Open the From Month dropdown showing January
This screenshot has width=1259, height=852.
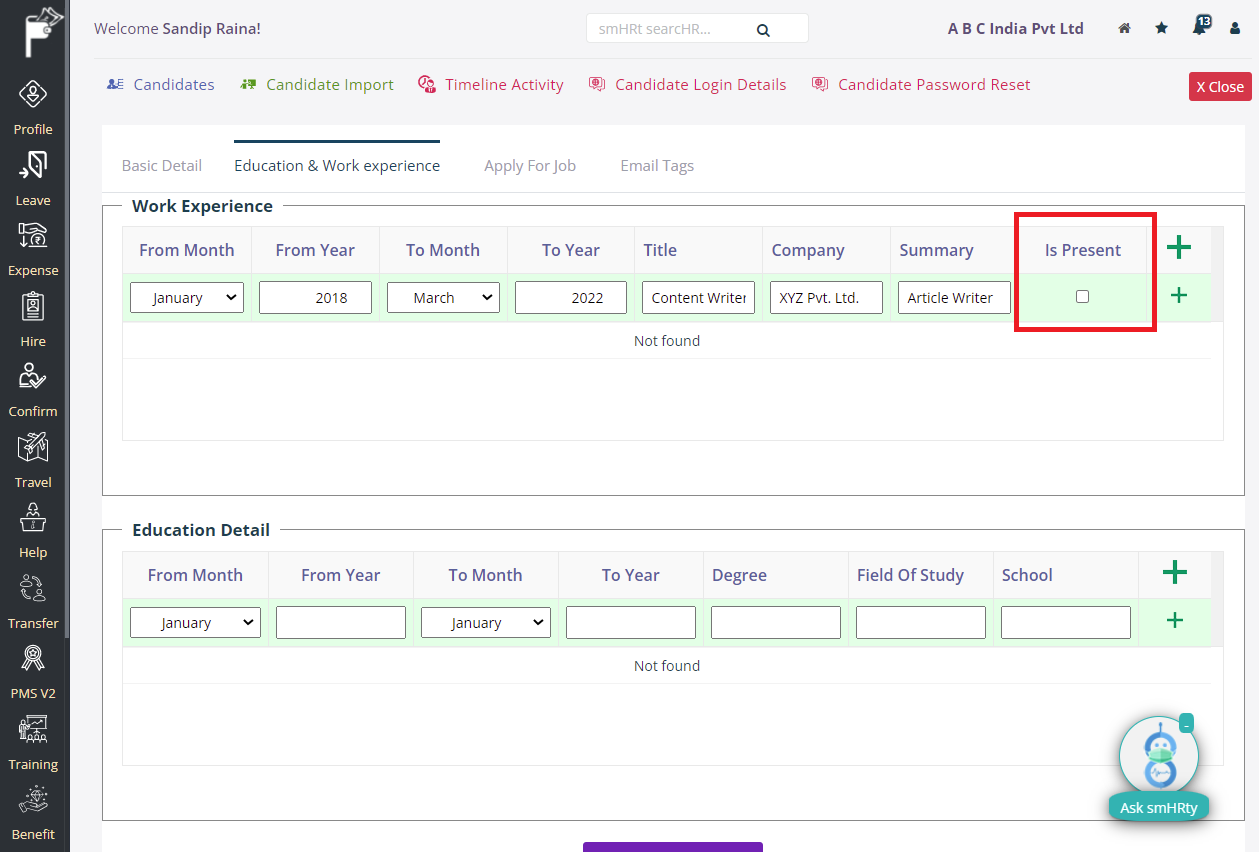click(187, 297)
